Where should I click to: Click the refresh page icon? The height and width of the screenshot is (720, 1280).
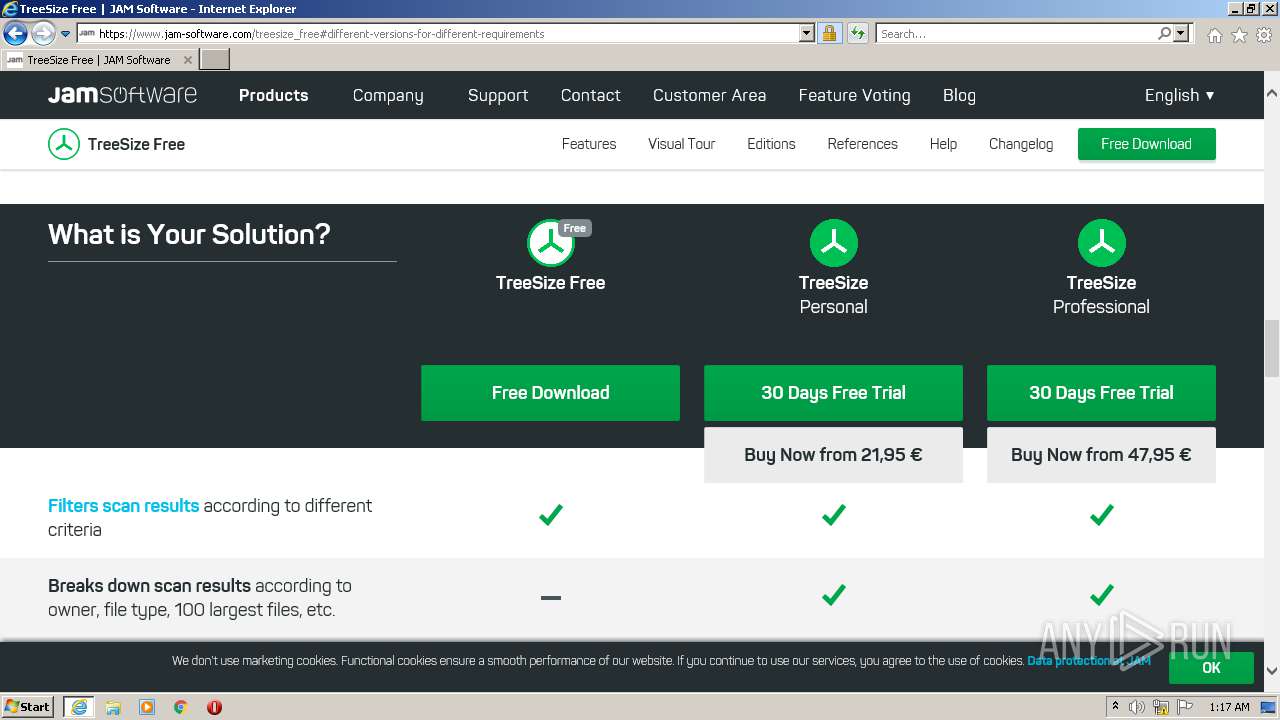click(857, 33)
